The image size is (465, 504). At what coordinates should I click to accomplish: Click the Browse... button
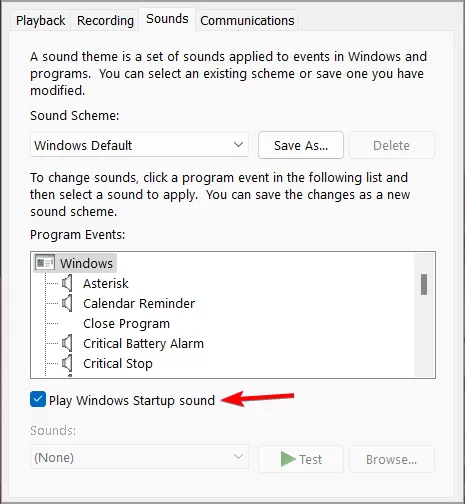pos(392,459)
